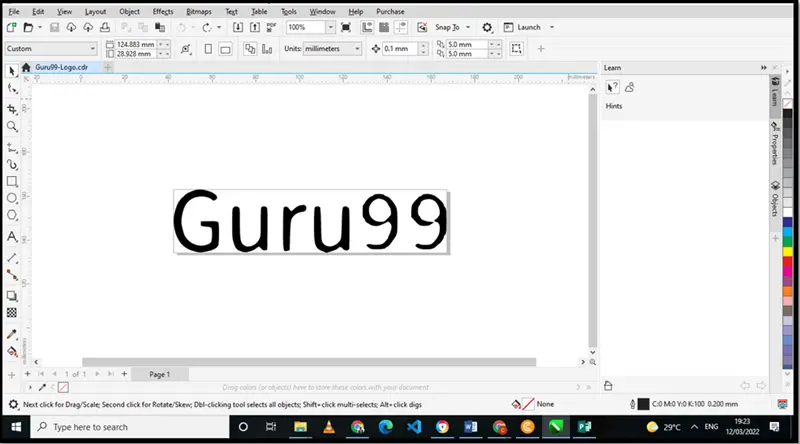
Task: Toggle Show guidelines button
Action: click(x=401, y=28)
